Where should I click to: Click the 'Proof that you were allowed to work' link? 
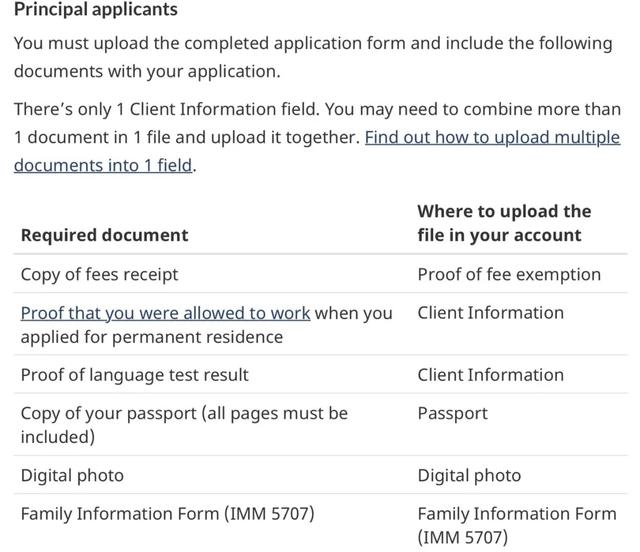click(165, 313)
